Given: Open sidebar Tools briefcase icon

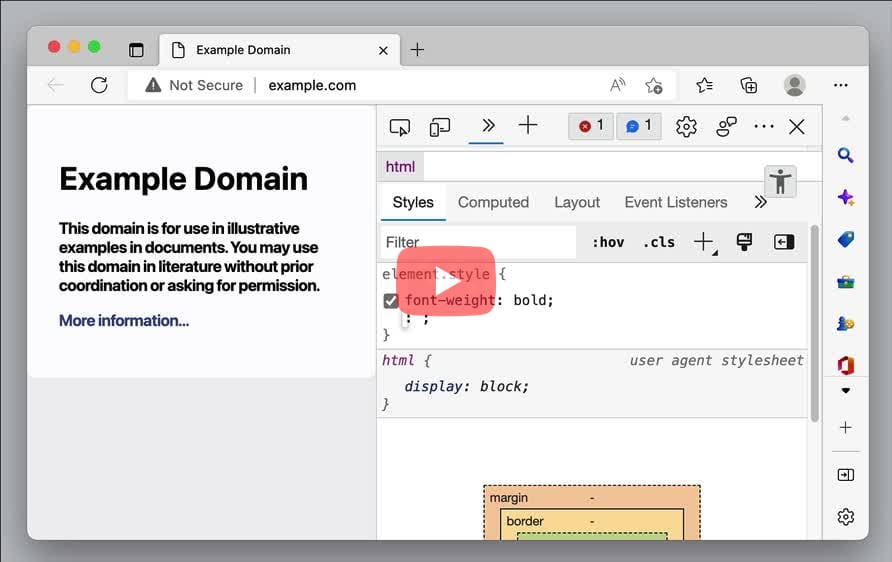Looking at the screenshot, I should click(x=846, y=282).
